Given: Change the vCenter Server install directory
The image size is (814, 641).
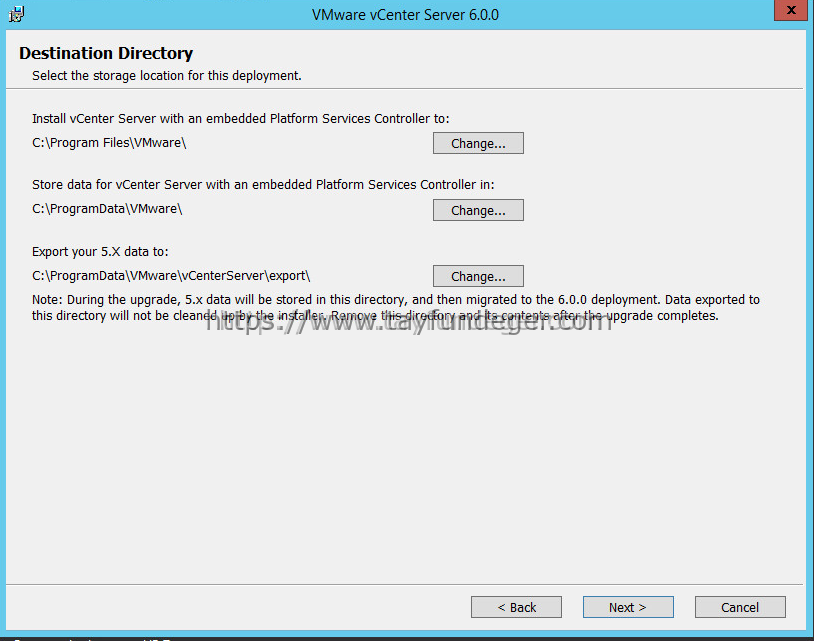Looking at the screenshot, I should [x=478, y=143].
